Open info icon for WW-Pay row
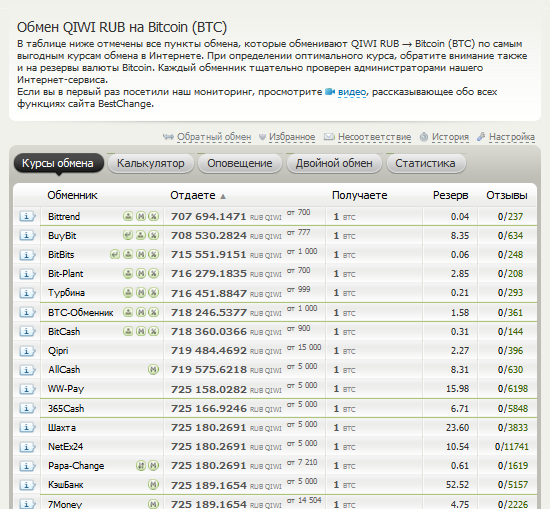The image size is (550, 509). (27, 389)
